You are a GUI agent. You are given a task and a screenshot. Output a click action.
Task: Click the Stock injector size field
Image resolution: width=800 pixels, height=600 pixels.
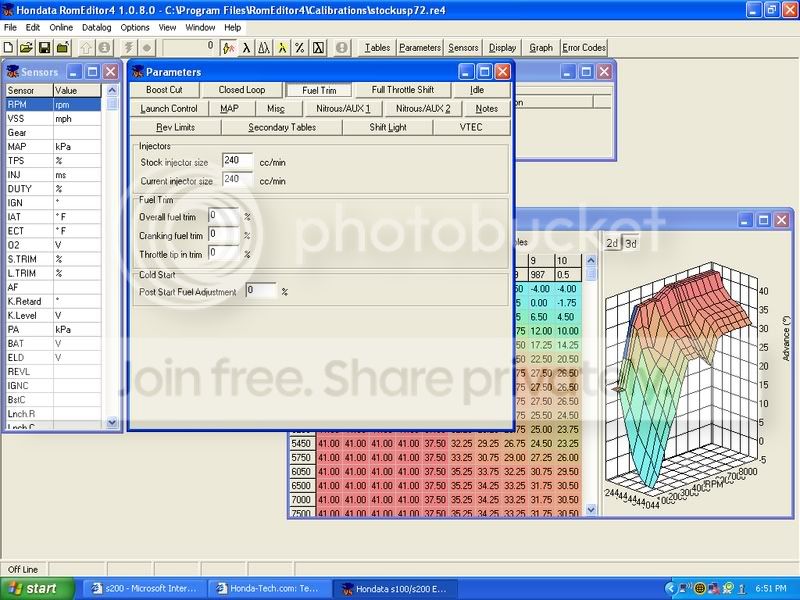click(238, 161)
